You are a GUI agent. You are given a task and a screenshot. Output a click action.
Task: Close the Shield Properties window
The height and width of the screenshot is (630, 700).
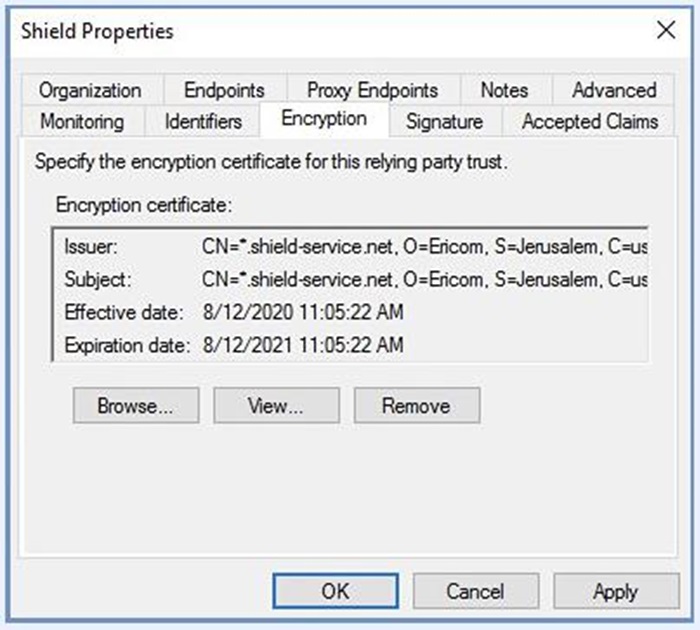click(666, 31)
